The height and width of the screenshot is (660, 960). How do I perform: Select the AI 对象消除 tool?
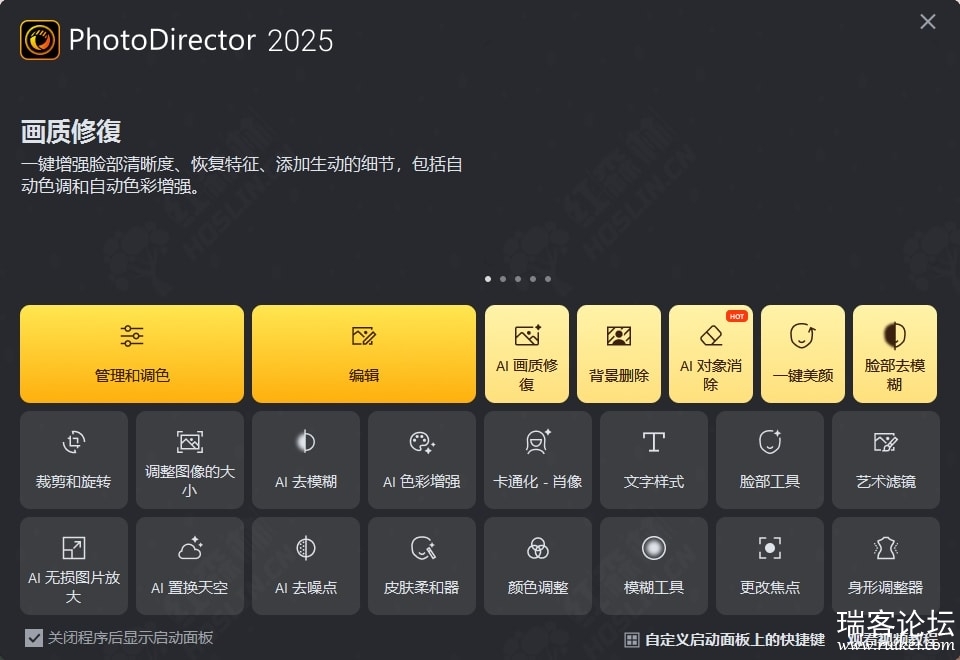point(711,354)
